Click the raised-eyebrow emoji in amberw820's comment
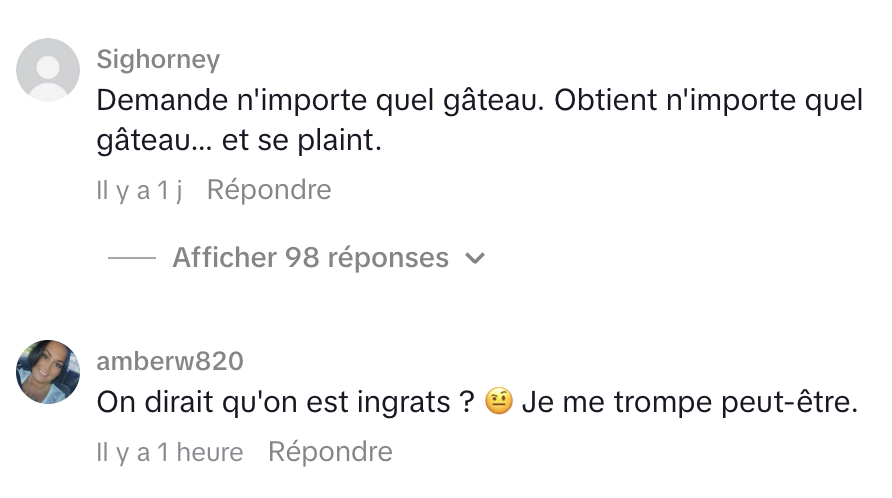 pyautogui.click(x=497, y=403)
